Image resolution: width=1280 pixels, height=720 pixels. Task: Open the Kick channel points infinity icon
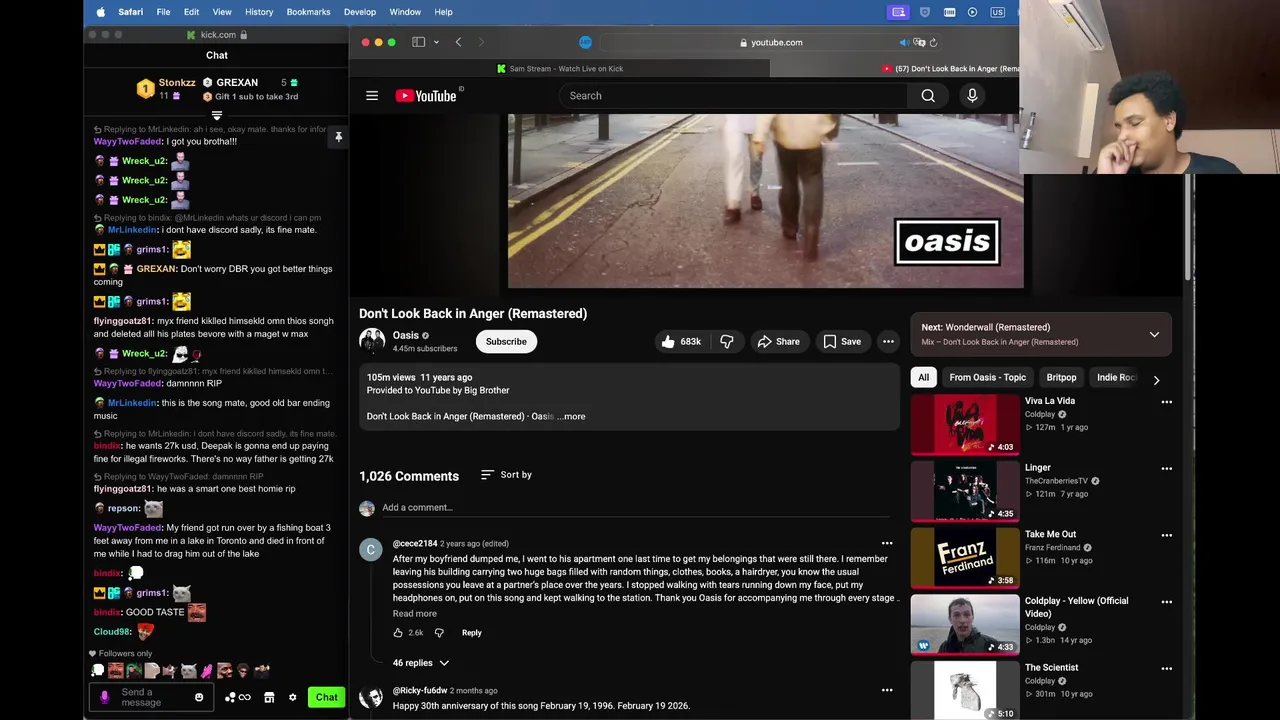(238, 697)
